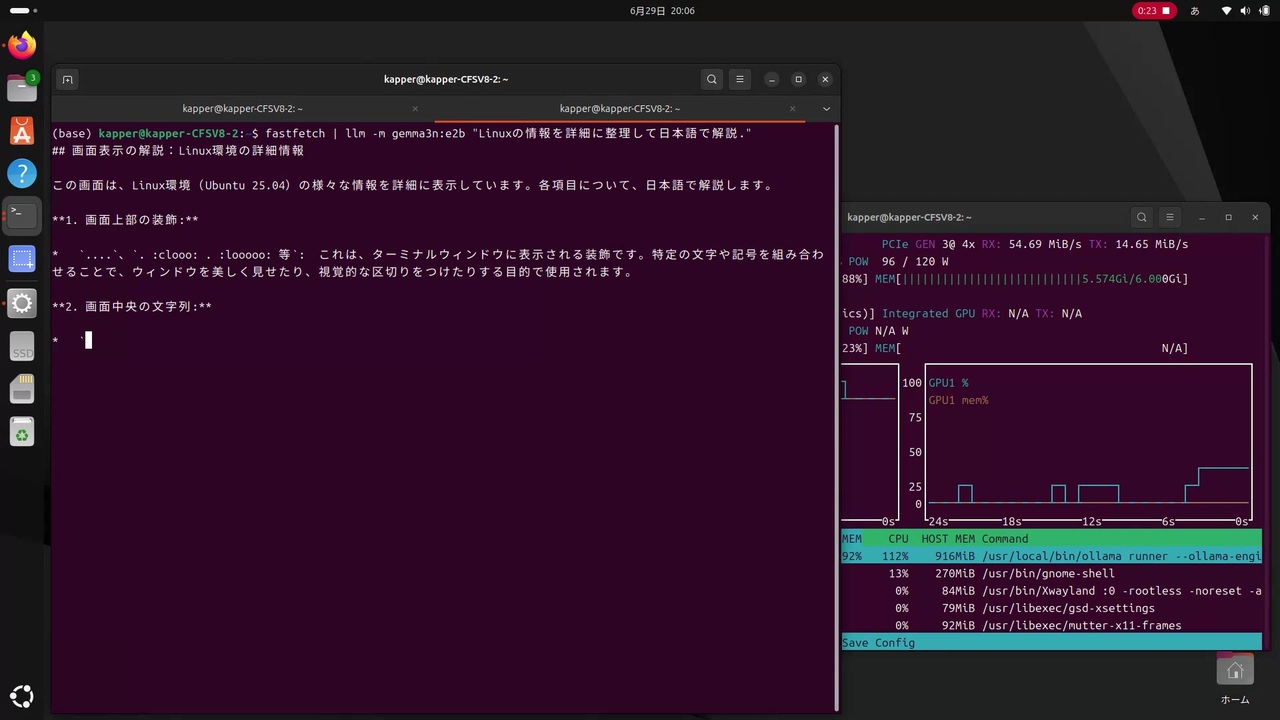Open the main terminal hamburger menu
Screen dimensions: 1280x720
pyautogui.click(x=739, y=79)
